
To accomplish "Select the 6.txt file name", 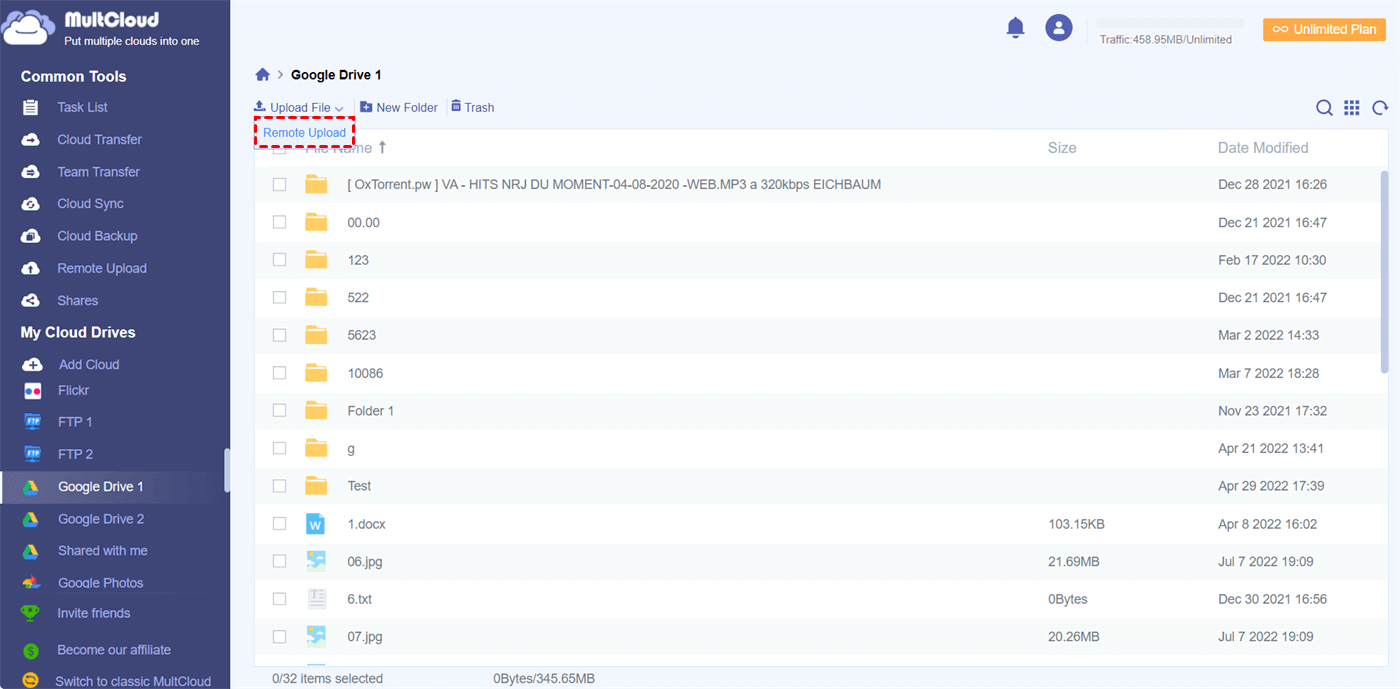I will coord(360,599).
